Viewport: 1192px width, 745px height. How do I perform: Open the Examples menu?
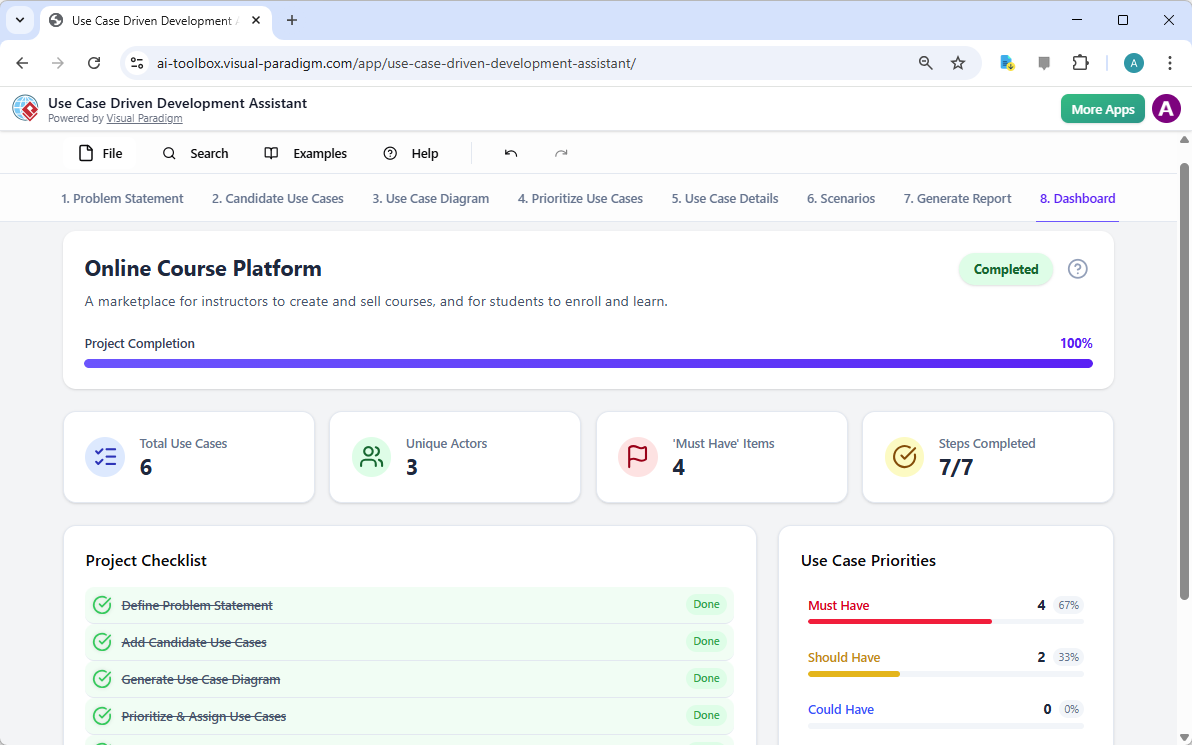coord(305,153)
